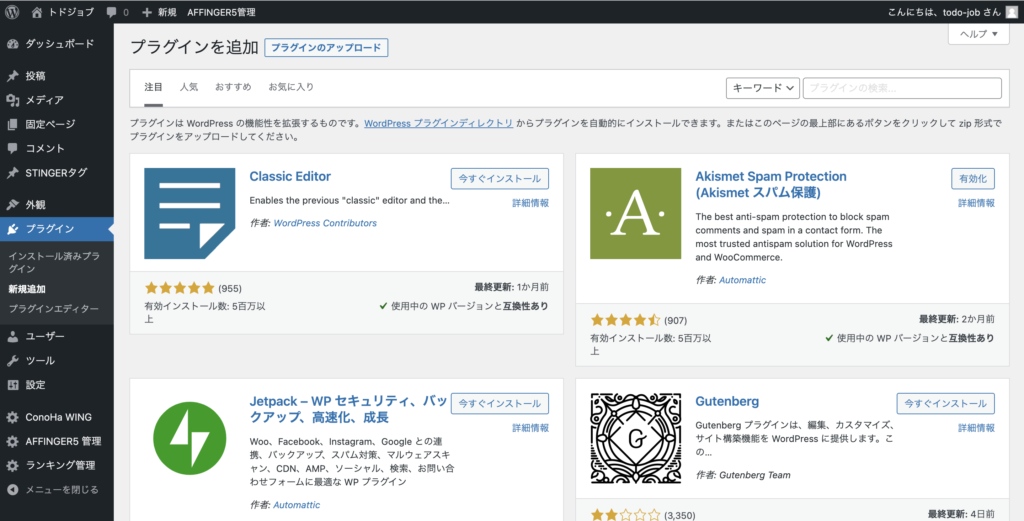Click the Akismet plugin logo image
Viewport: 1024px width, 521px height.
point(635,213)
